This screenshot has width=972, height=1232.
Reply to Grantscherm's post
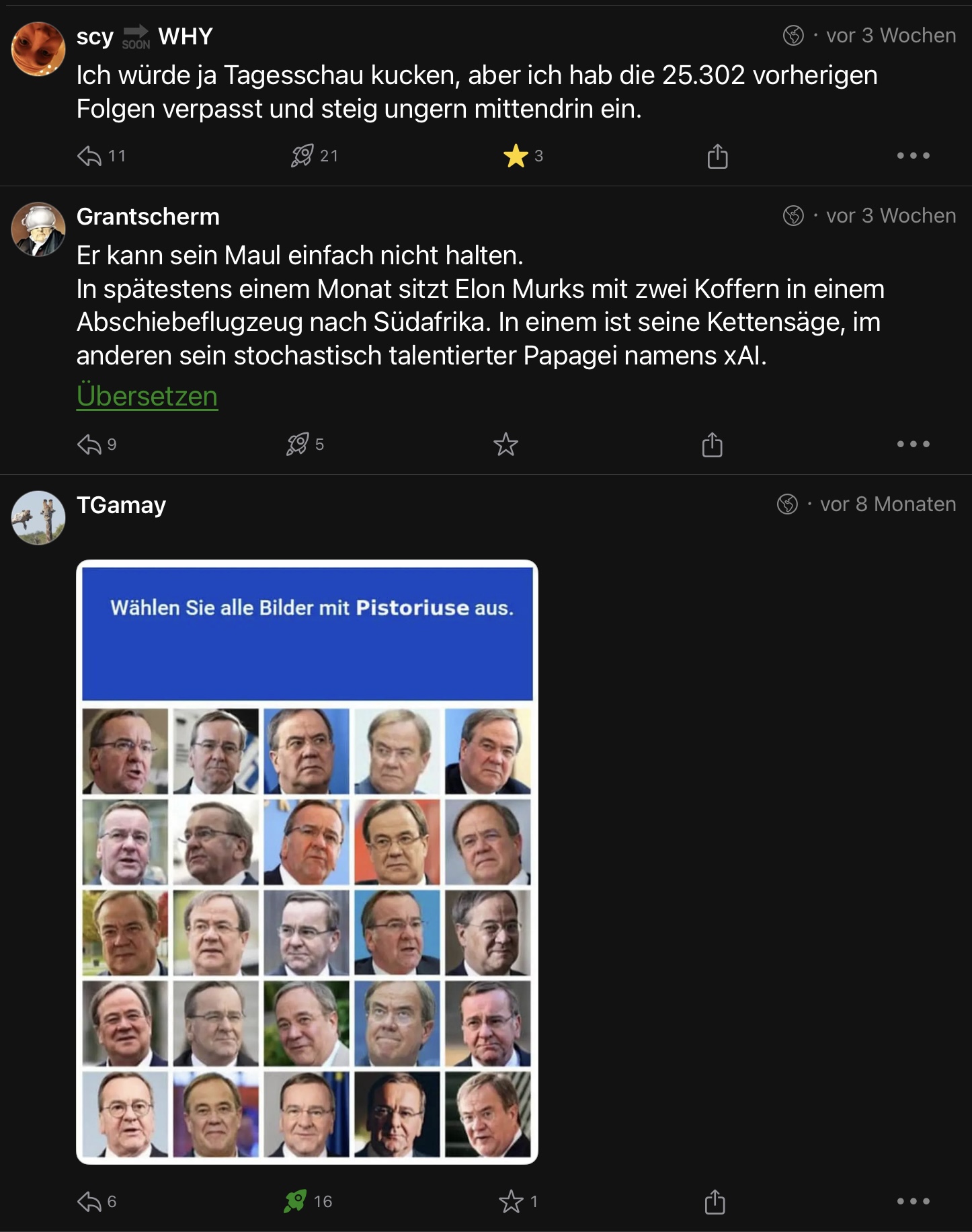[89, 445]
